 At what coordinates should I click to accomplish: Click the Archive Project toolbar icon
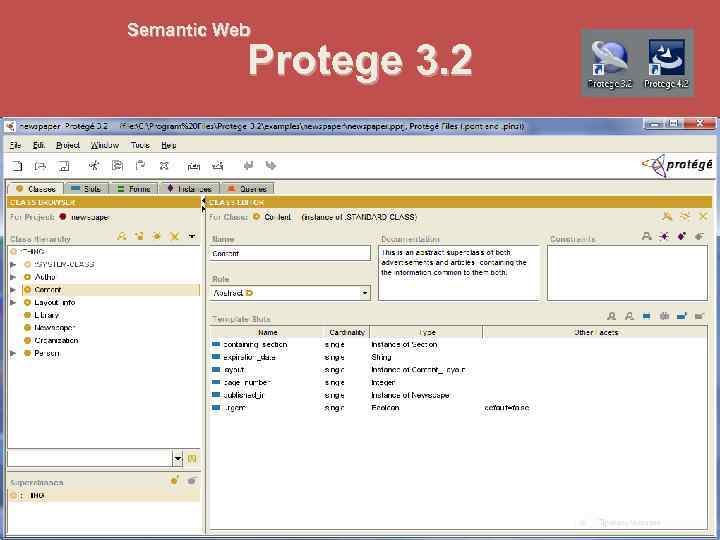tap(193, 166)
